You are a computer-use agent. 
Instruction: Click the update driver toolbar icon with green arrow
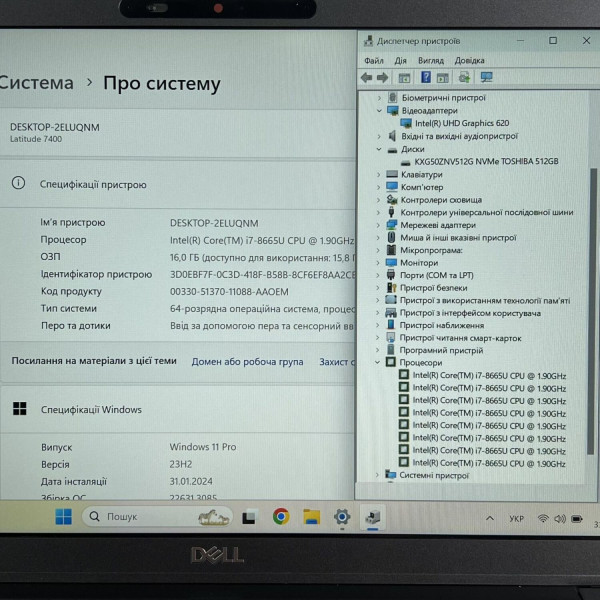click(x=464, y=77)
